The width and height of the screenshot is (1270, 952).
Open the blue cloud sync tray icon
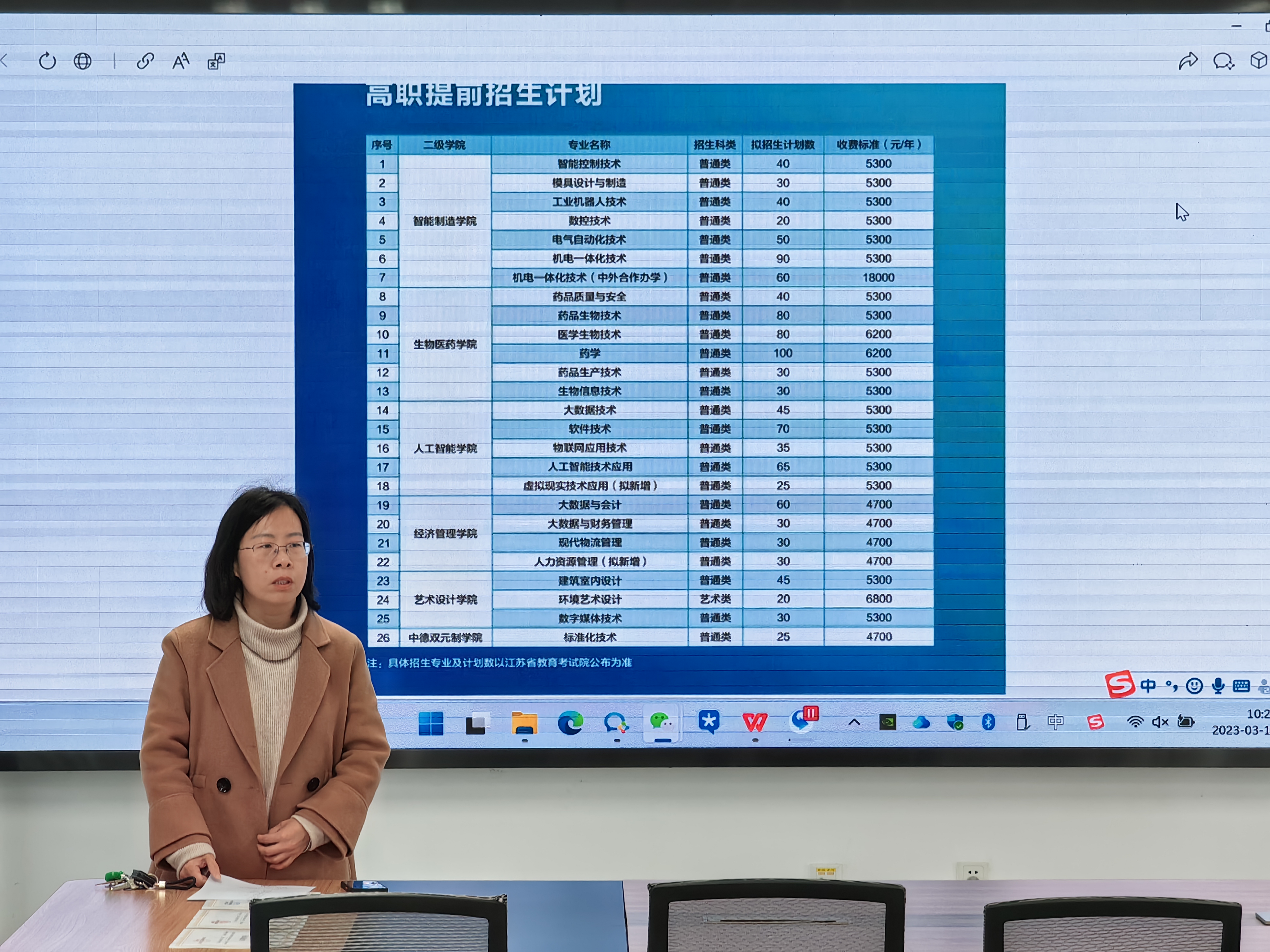(x=921, y=722)
